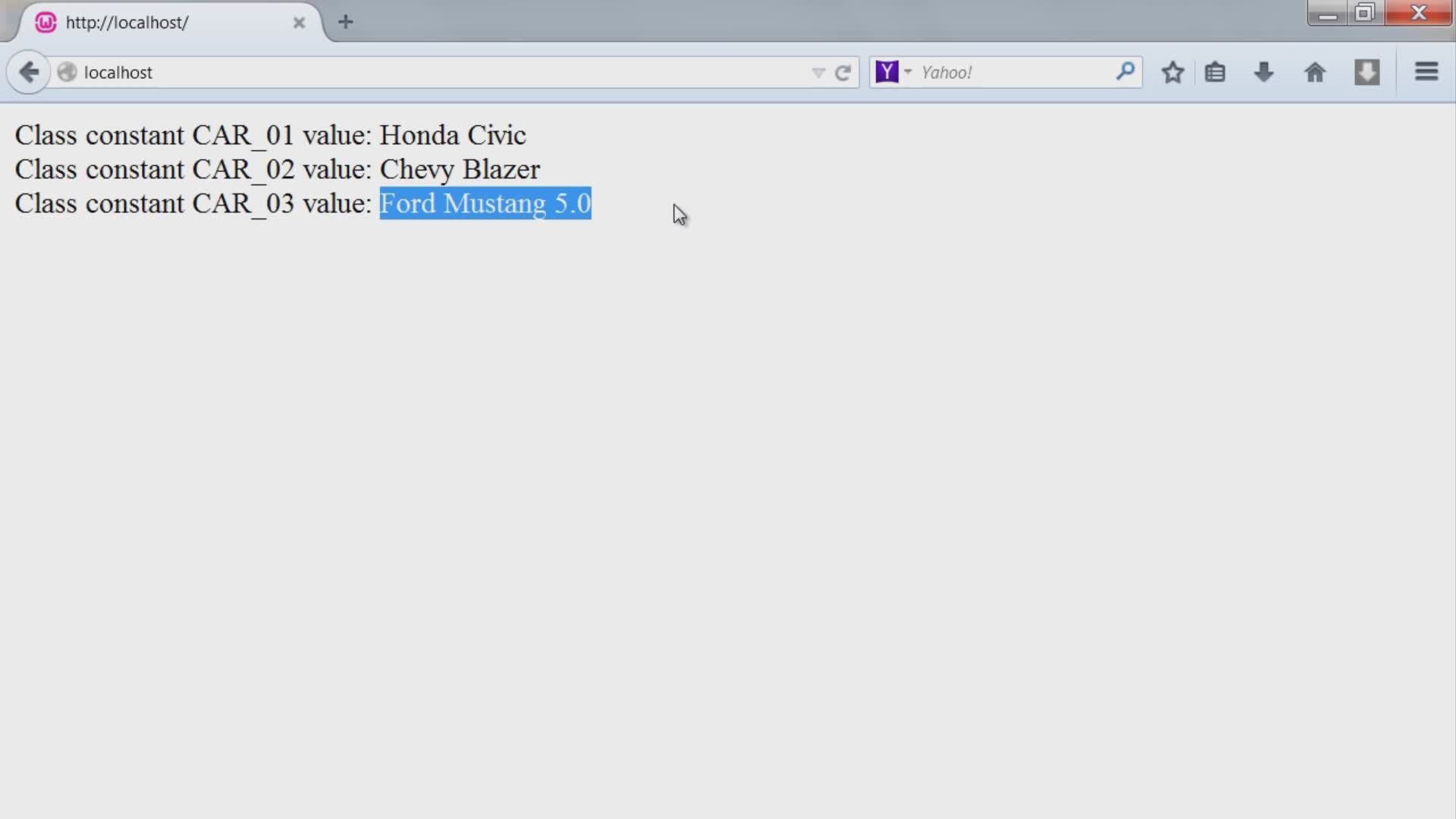This screenshot has width=1456, height=819.
Task: Open the downloads arrow icon
Action: 1263,73
